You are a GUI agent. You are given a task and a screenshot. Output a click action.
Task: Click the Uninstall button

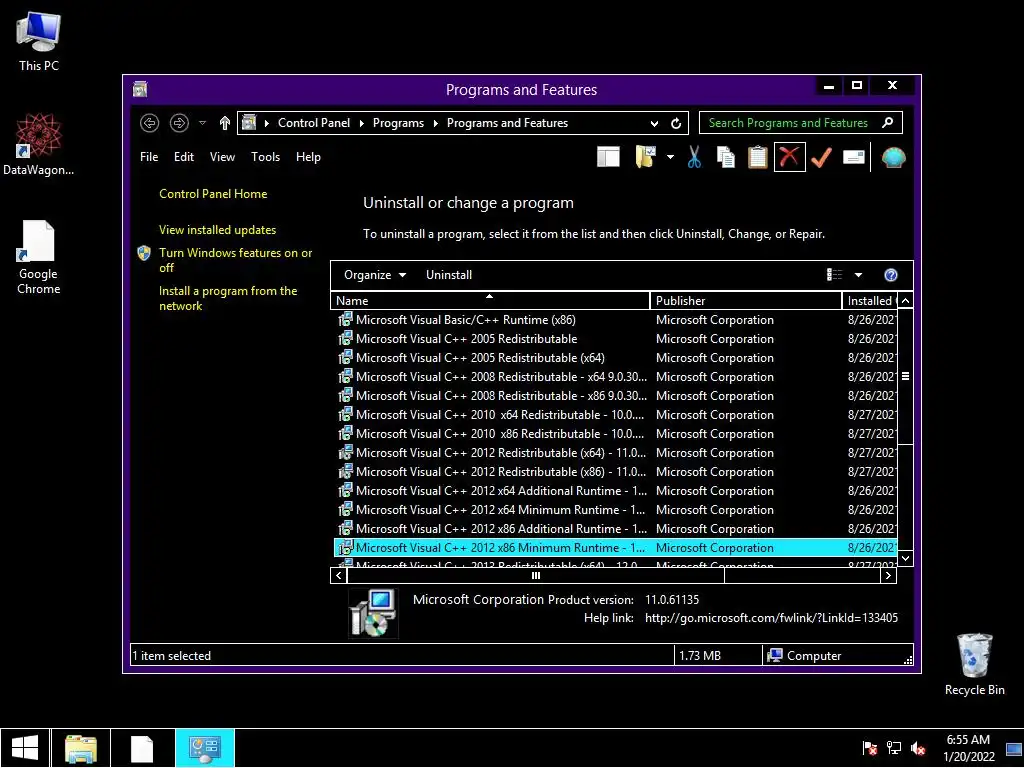[x=449, y=275]
